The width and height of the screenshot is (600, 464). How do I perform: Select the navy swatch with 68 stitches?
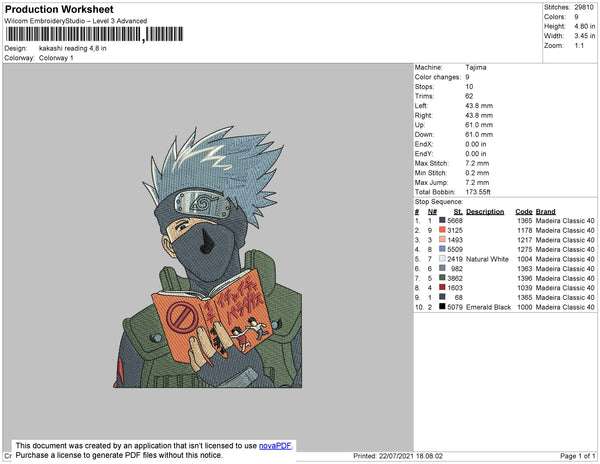(x=442, y=297)
